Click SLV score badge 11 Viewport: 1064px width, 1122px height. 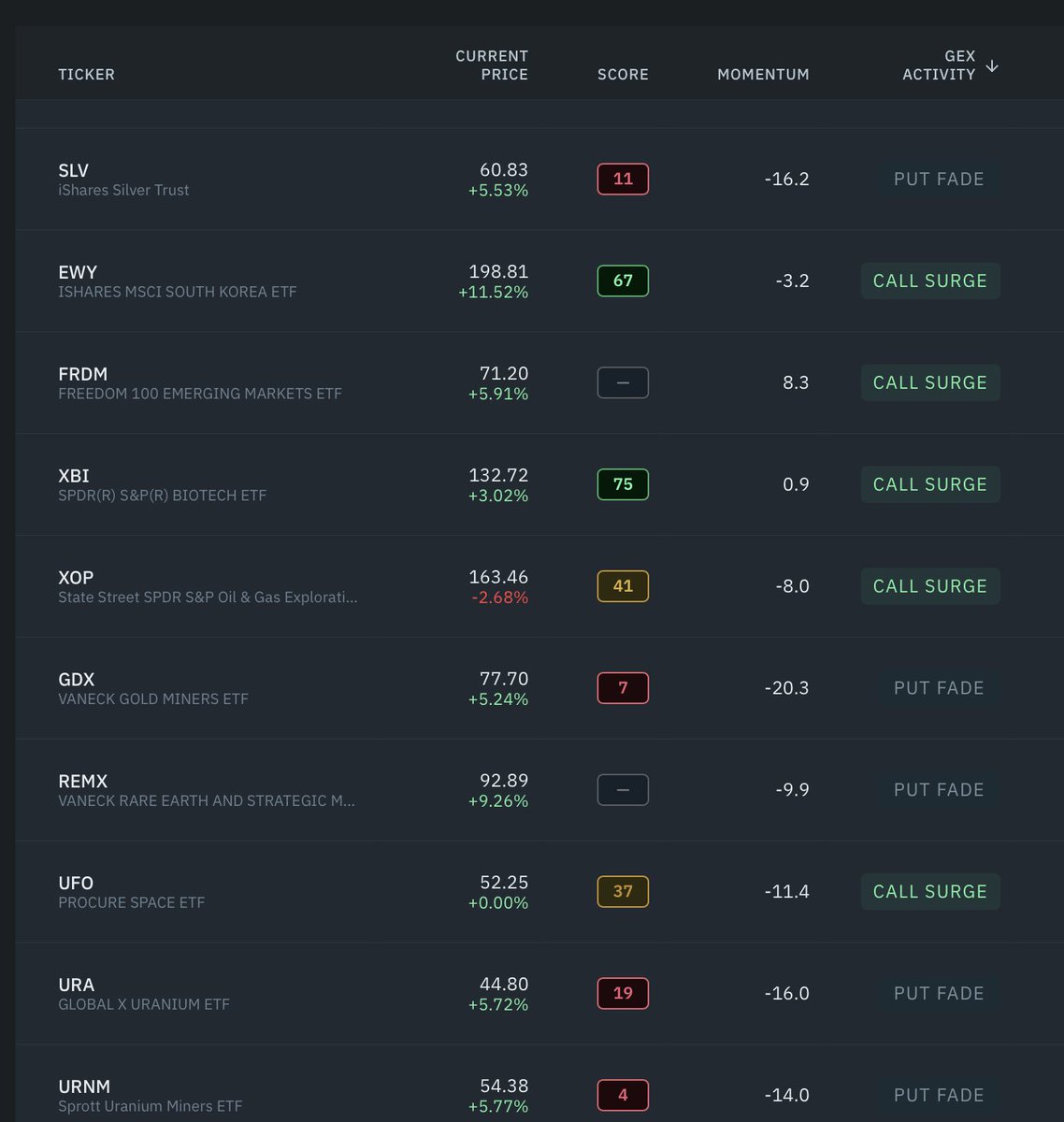click(623, 179)
